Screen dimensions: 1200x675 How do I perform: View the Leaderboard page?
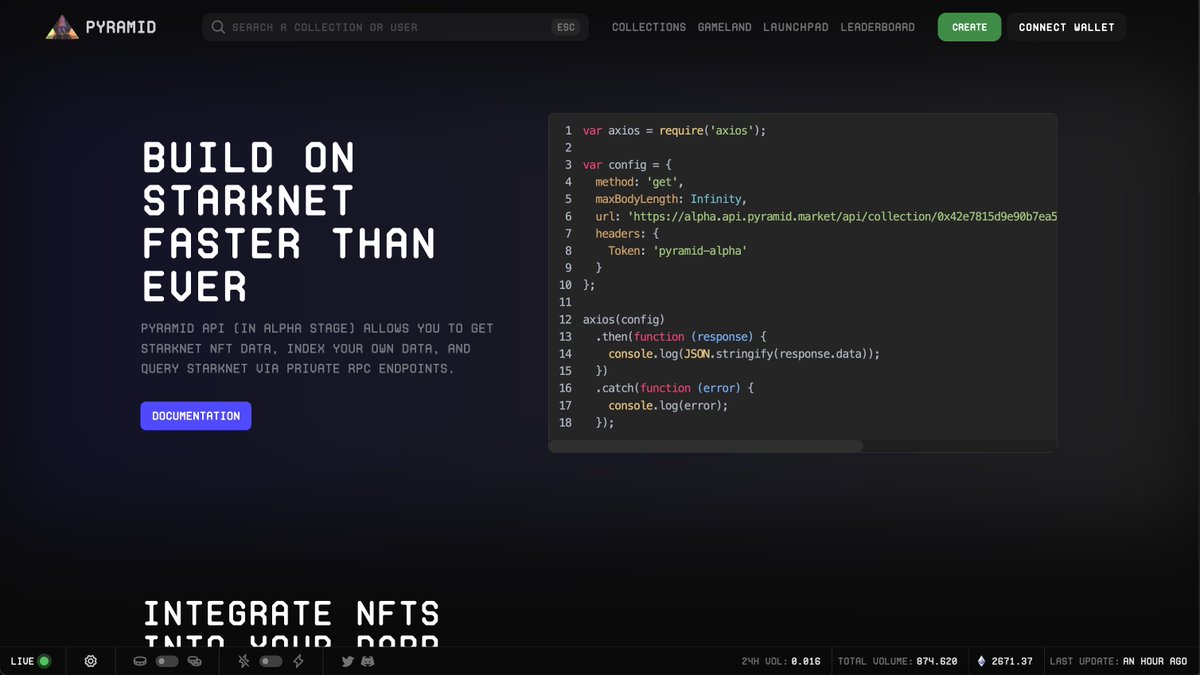pyautogui.click(x=877, y=27)
